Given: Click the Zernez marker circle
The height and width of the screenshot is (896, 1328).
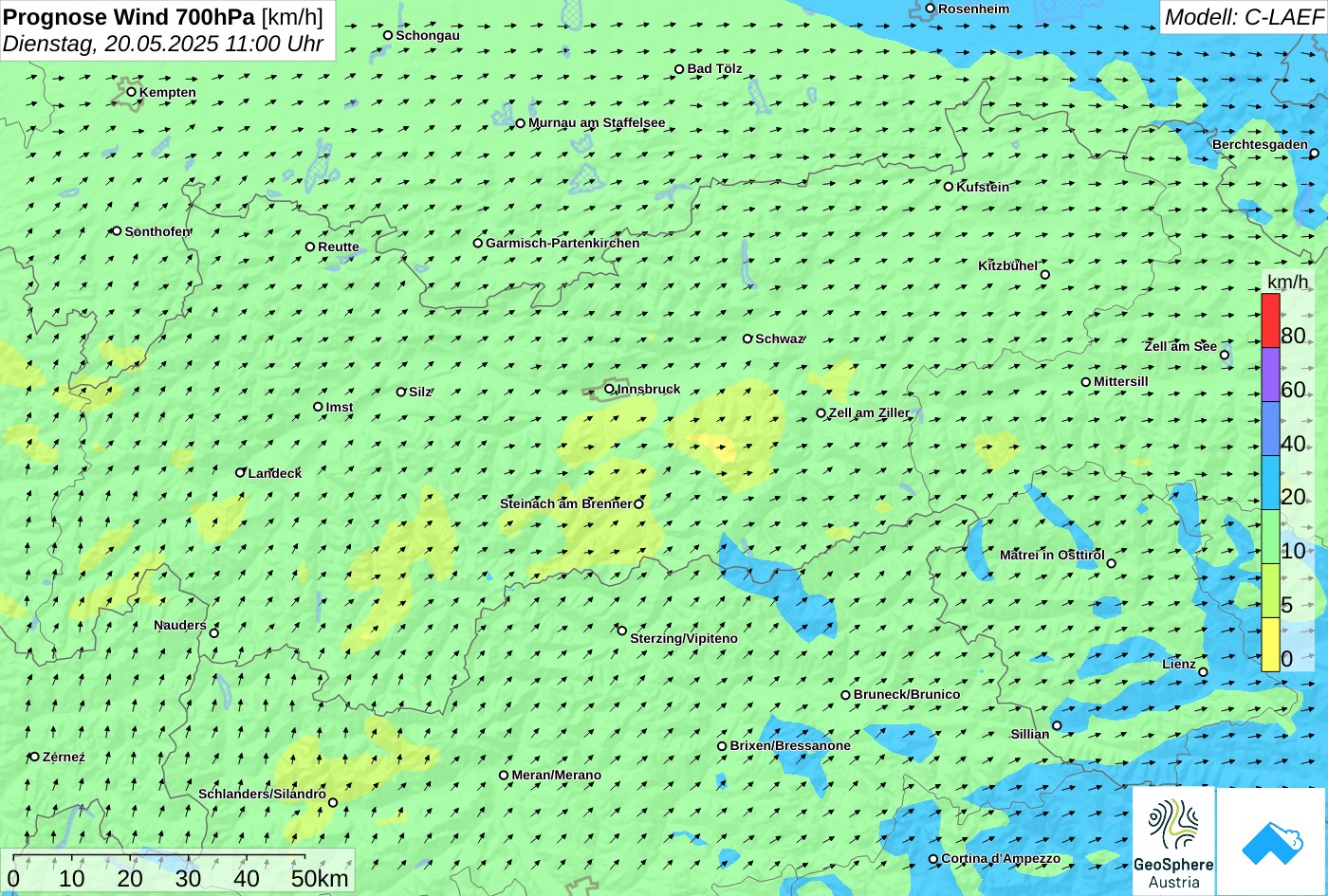Looking at the screenshot, I should point(35,757).
